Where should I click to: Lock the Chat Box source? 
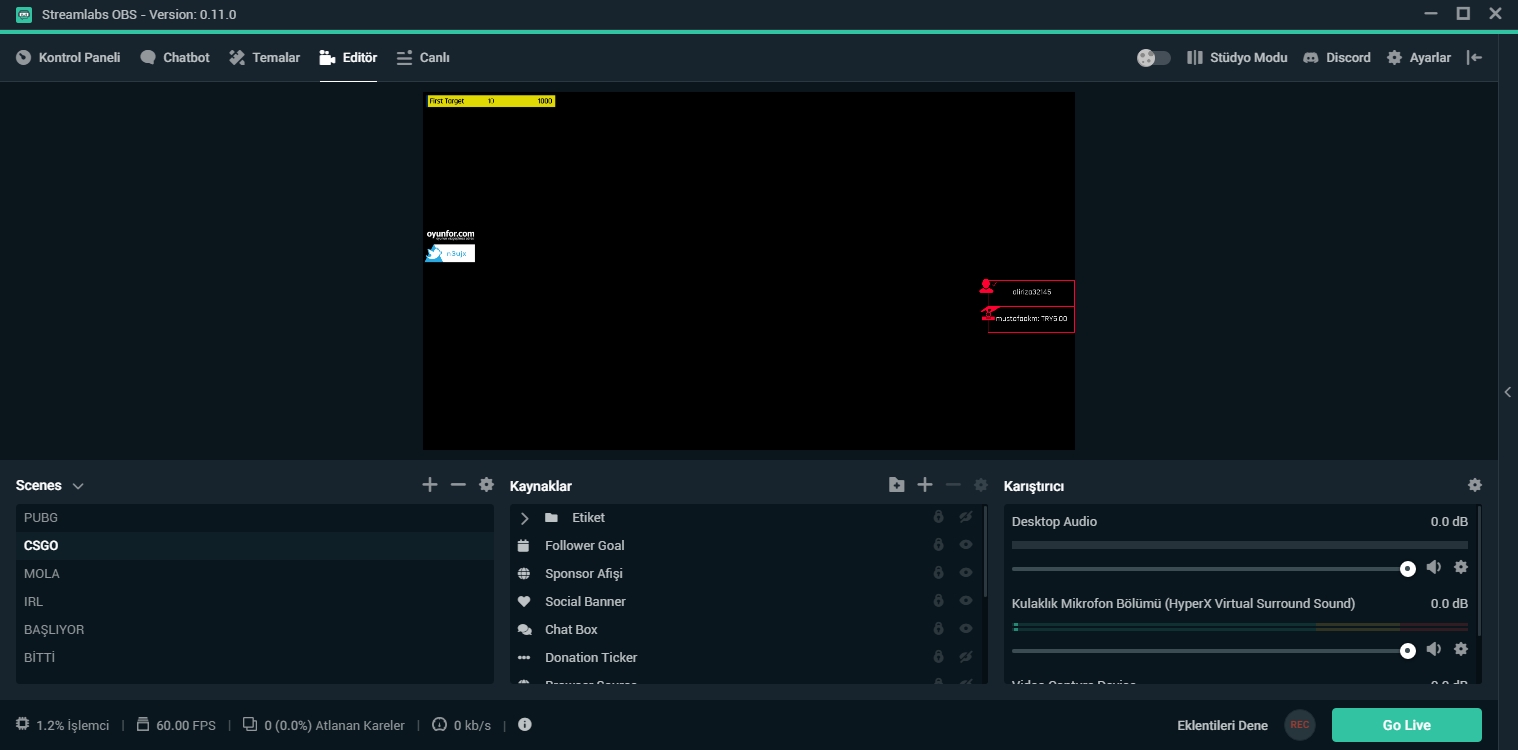tap(938, 629)
